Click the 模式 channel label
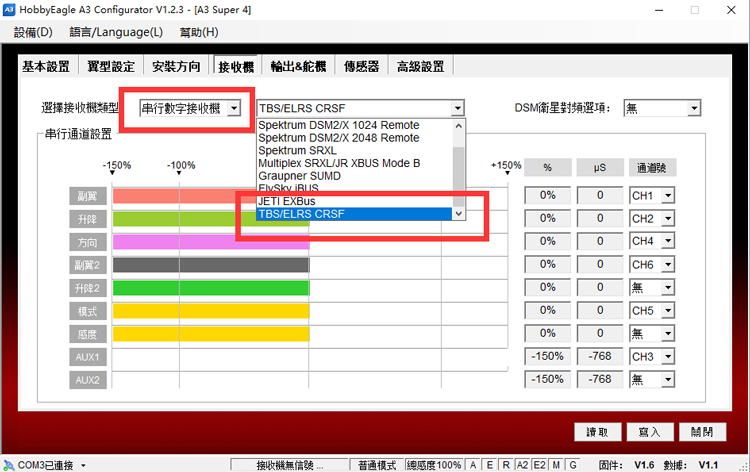750x472 pixels. (86, 311)
